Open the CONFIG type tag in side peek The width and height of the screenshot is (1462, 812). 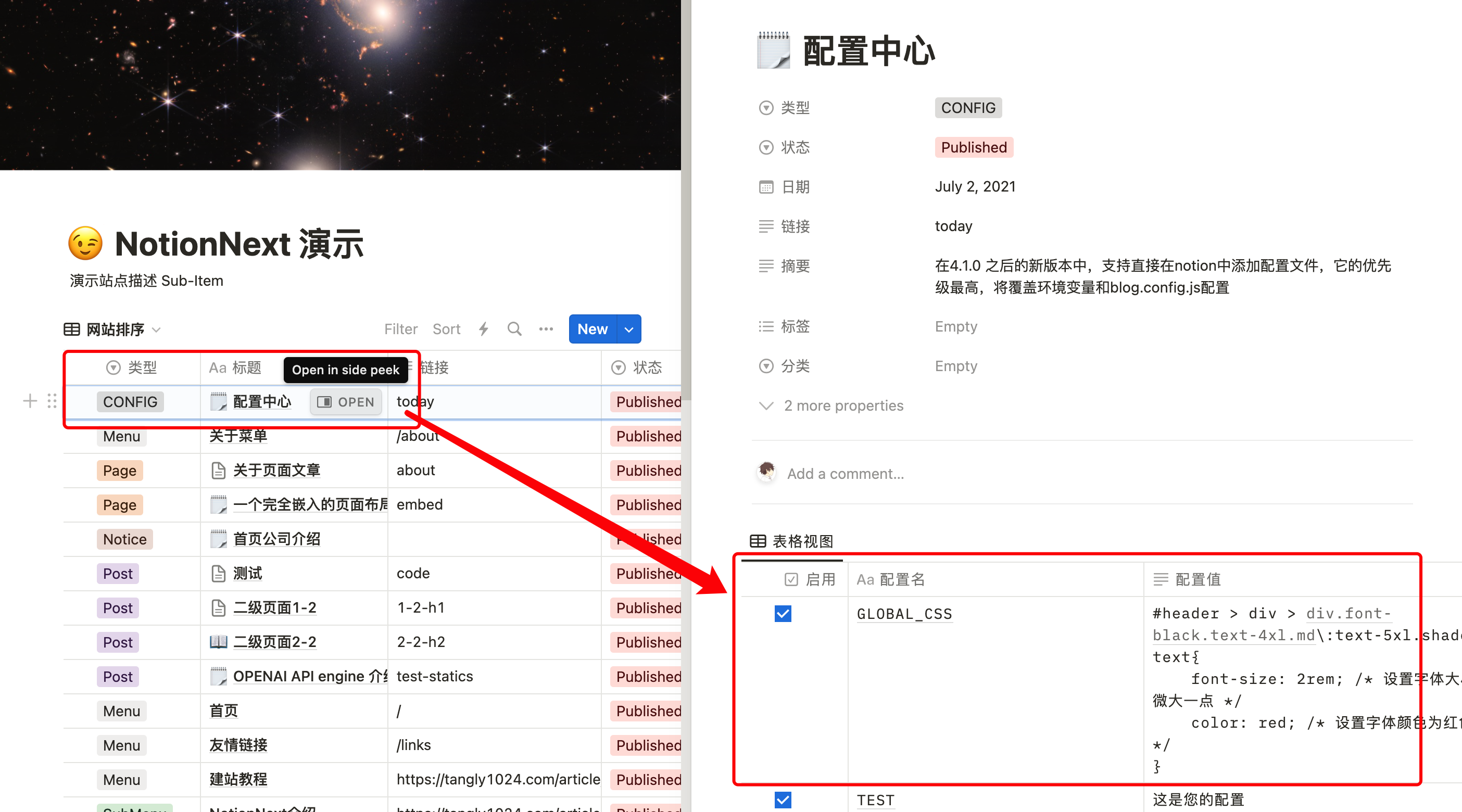coord(968,108)
